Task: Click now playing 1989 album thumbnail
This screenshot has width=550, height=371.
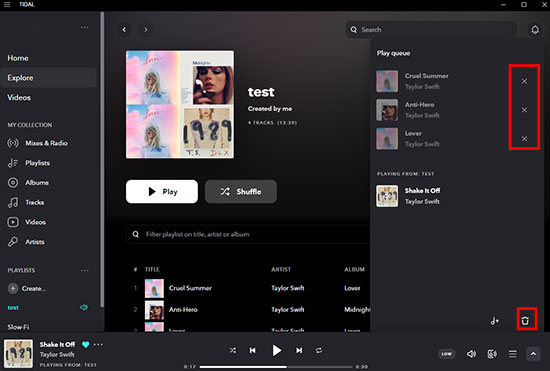Action: (18, 353)
